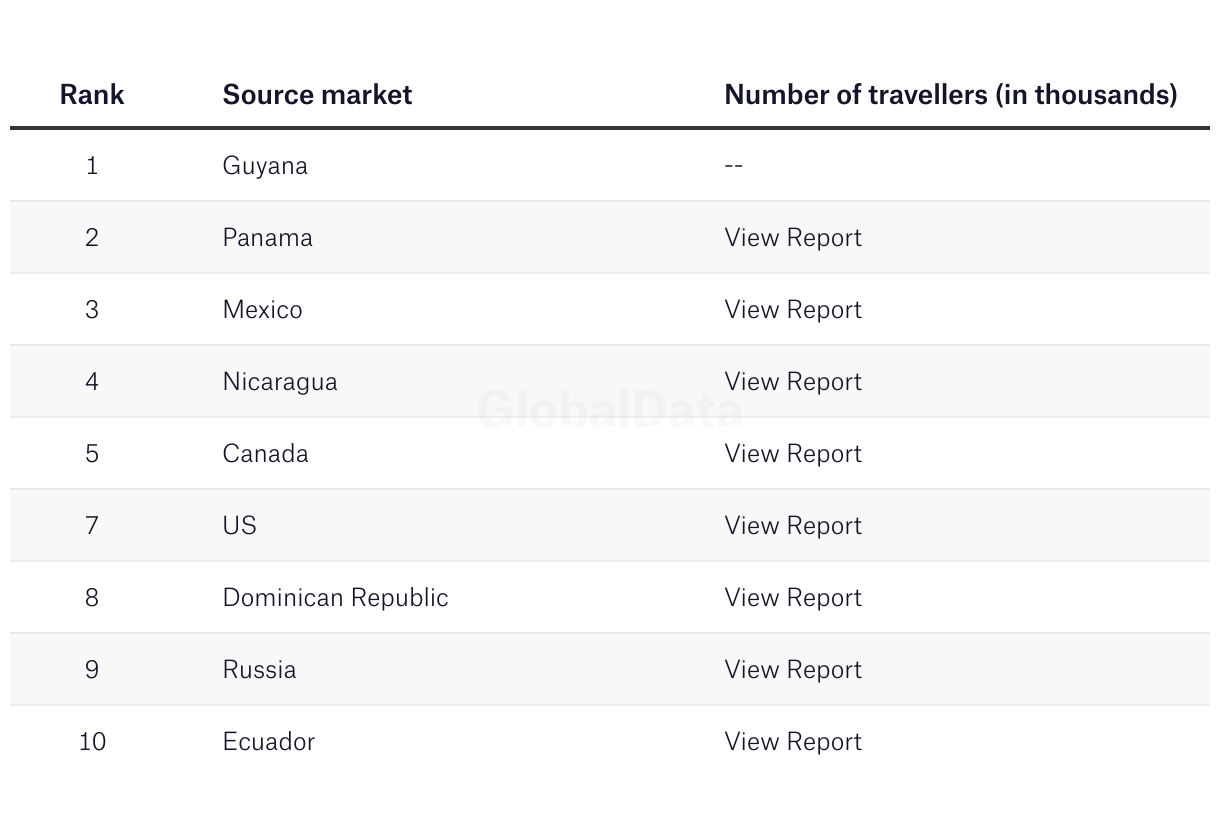Image resolution: width=1220 pixels, height=818 pixels.
Task: Click View Report in Russia row
Action: [x=792, y=670]
